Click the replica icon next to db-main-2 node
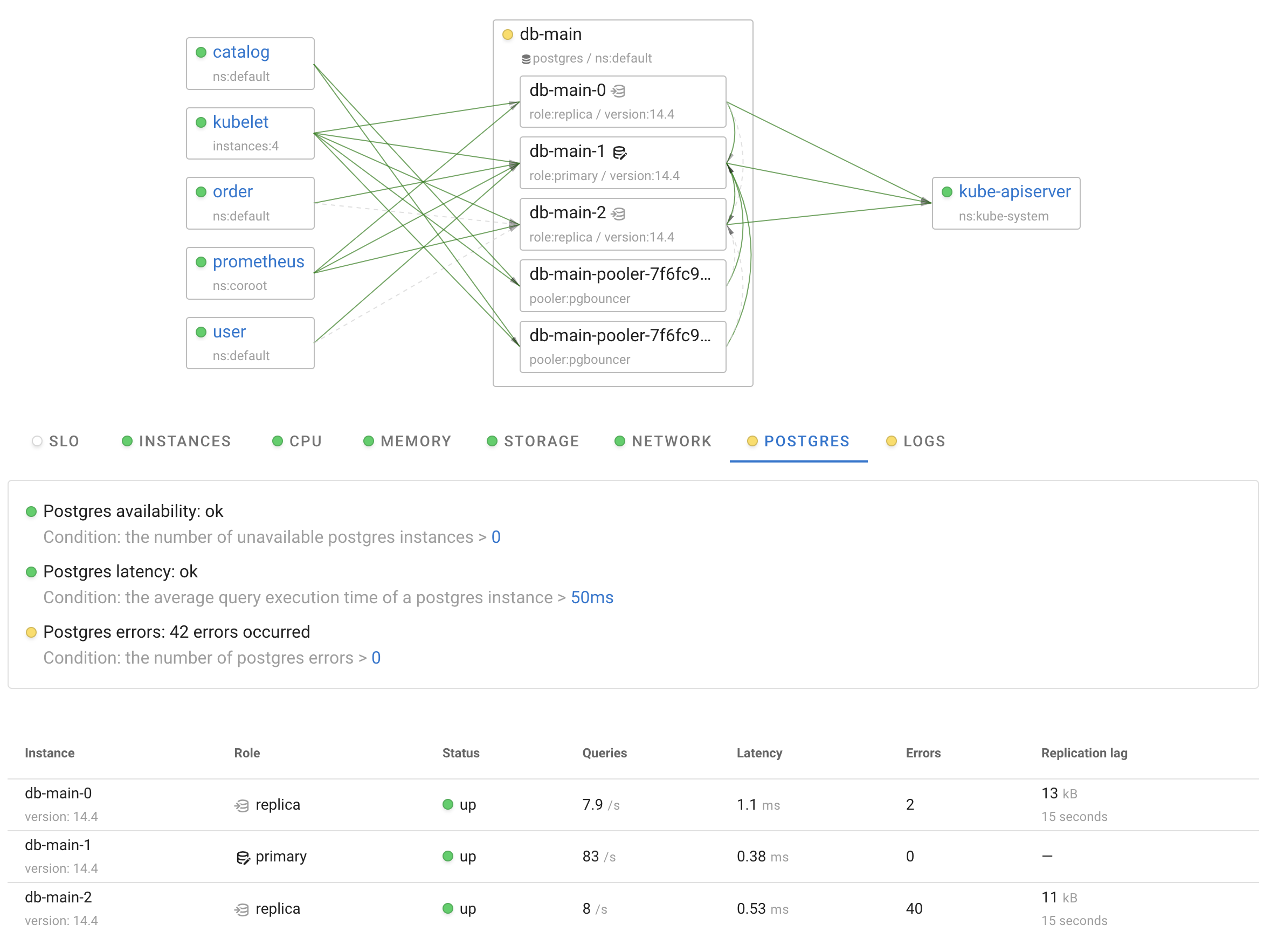 pyautogui.click(x=618, y=213)
